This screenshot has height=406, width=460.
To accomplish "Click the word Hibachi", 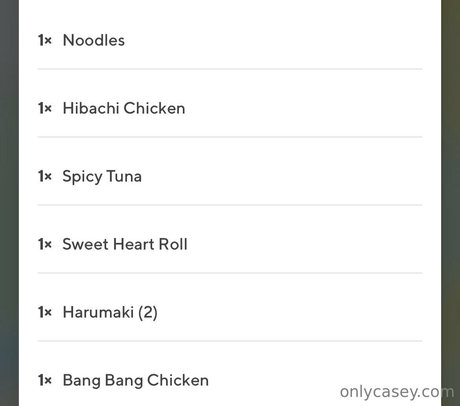I will pyautogui.click(x=91, y=108).
